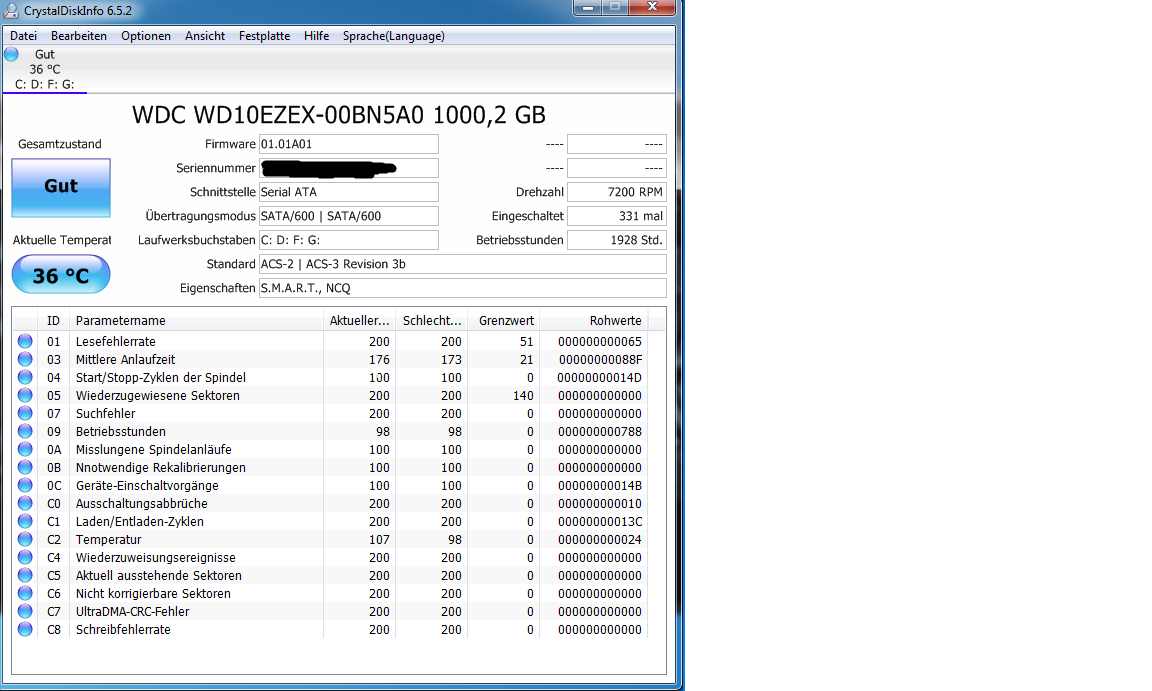Click the Rohwerte column header

[x=594, y=321]
